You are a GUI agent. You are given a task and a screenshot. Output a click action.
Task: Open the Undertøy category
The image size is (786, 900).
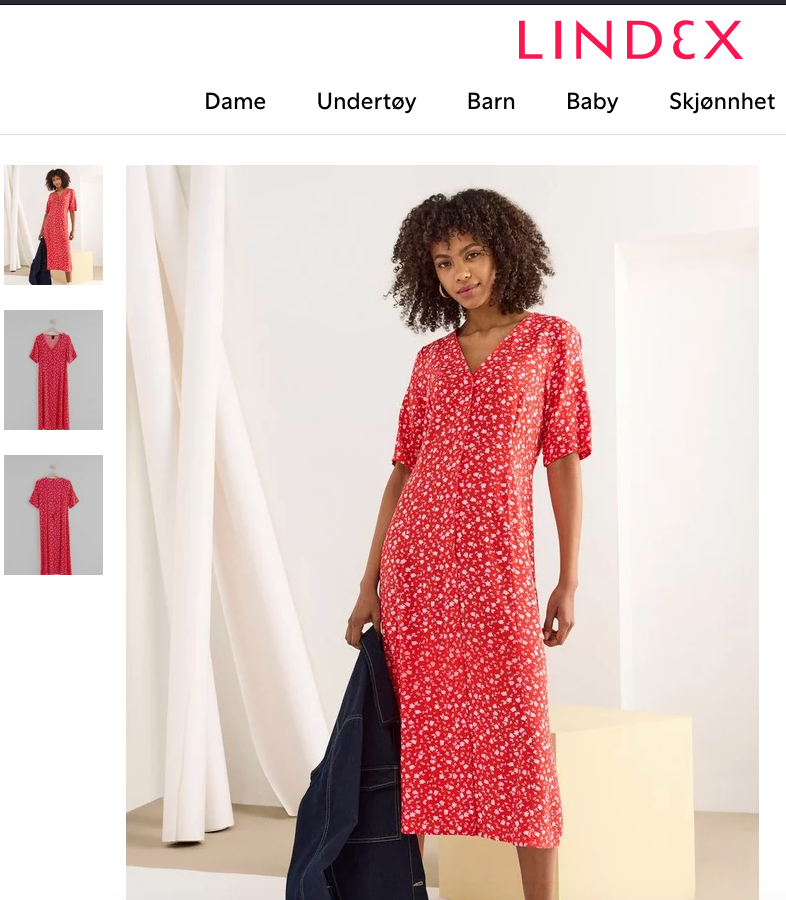point(366,102)
